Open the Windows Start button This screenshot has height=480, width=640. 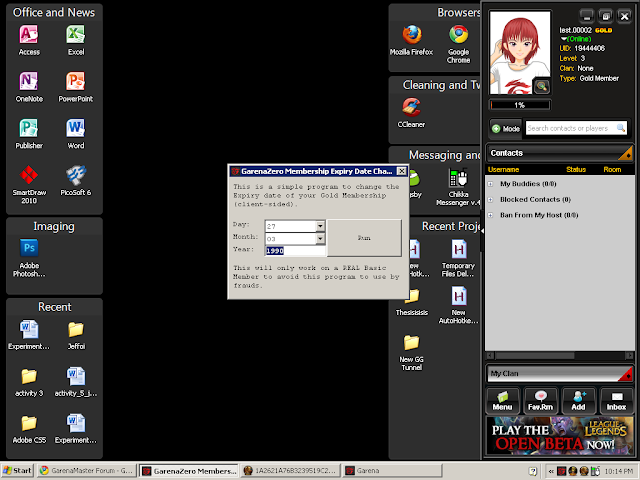point(18,471)
